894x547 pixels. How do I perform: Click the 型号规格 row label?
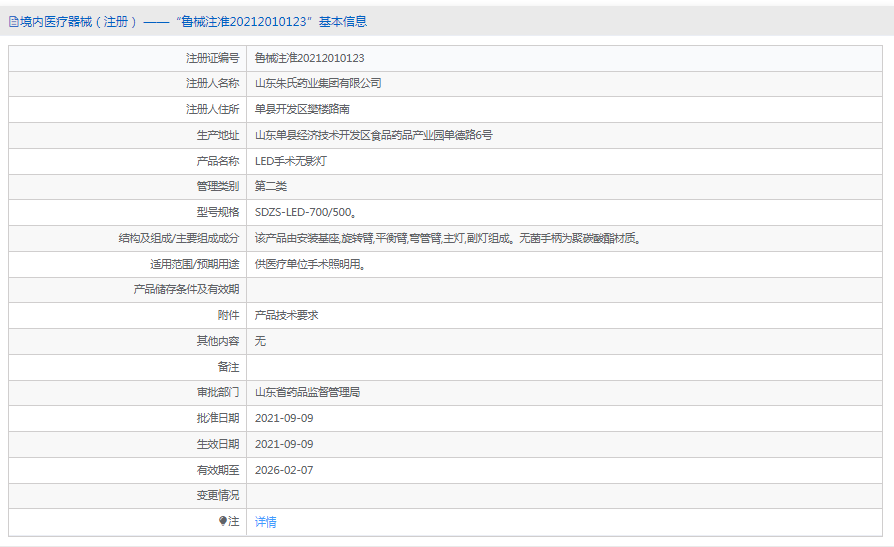218,212
